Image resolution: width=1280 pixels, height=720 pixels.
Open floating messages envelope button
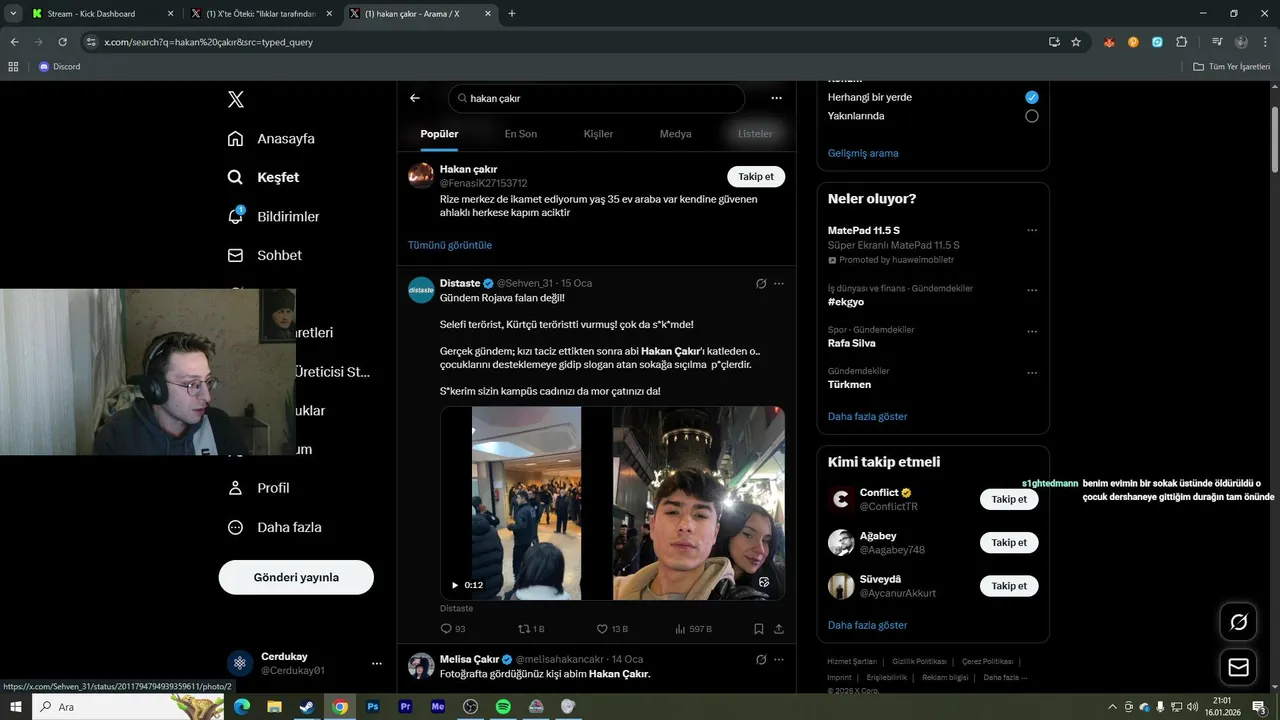(1238, 667)
